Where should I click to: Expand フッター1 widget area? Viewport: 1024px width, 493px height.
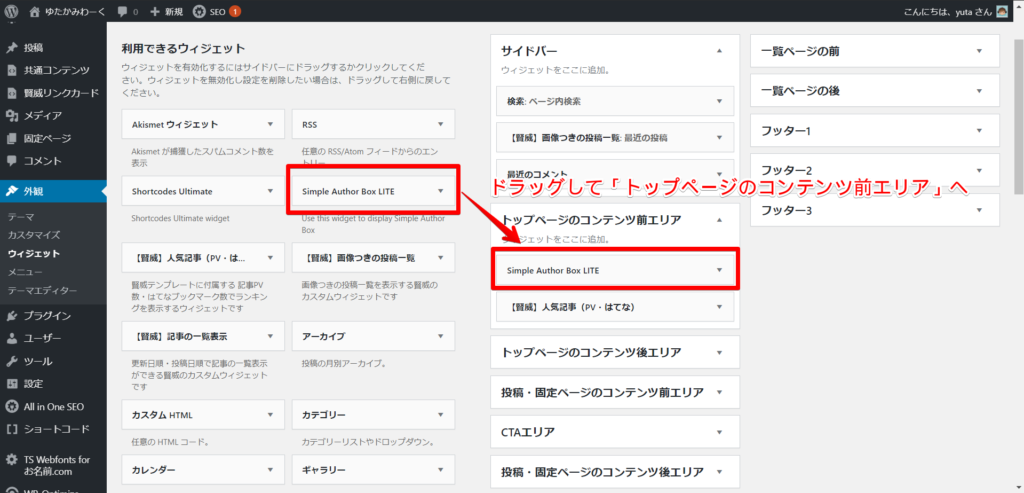(x=980, y=130)
